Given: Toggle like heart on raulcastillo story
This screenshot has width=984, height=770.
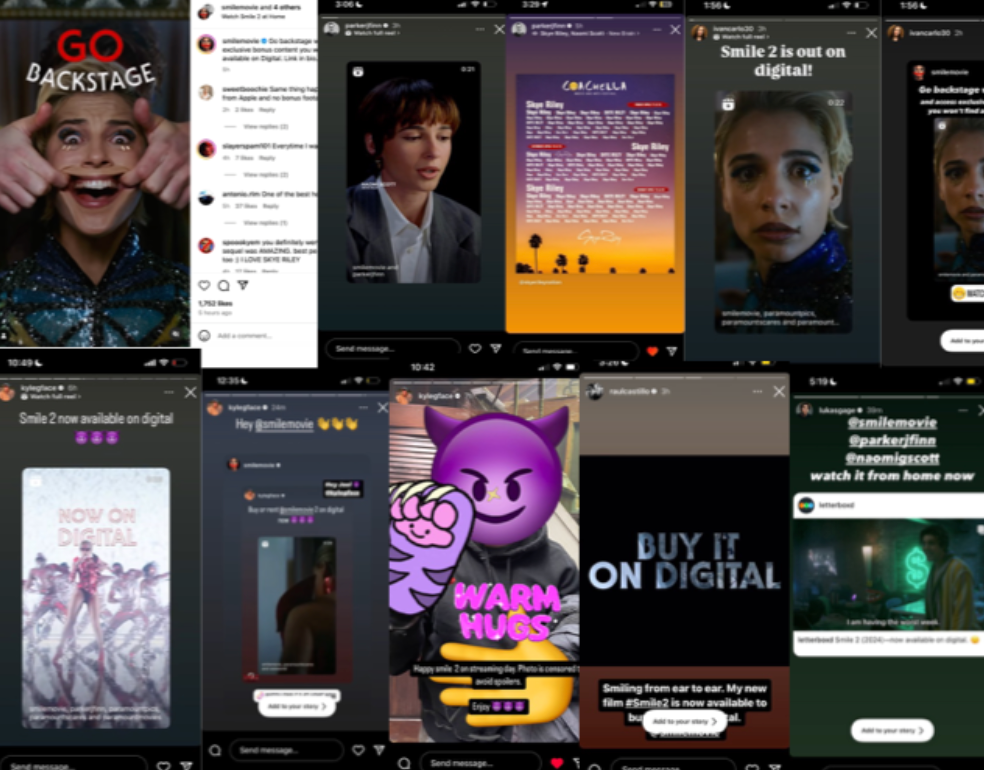Looking at the screenshot, I should pos(753,767).
